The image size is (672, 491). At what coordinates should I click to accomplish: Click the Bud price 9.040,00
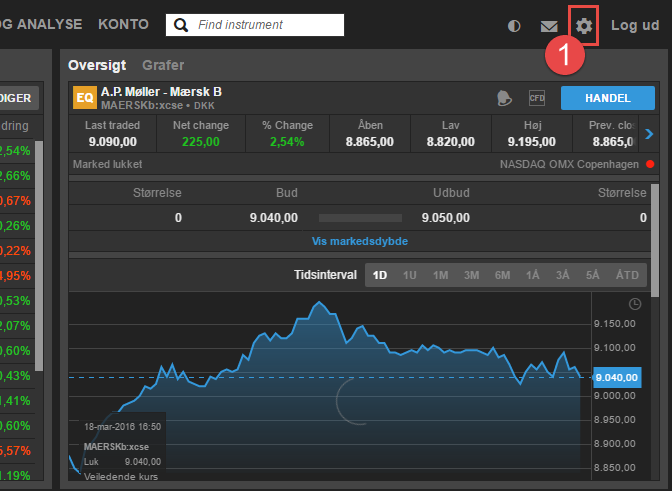pyautogui.click(x=273, y=218)
